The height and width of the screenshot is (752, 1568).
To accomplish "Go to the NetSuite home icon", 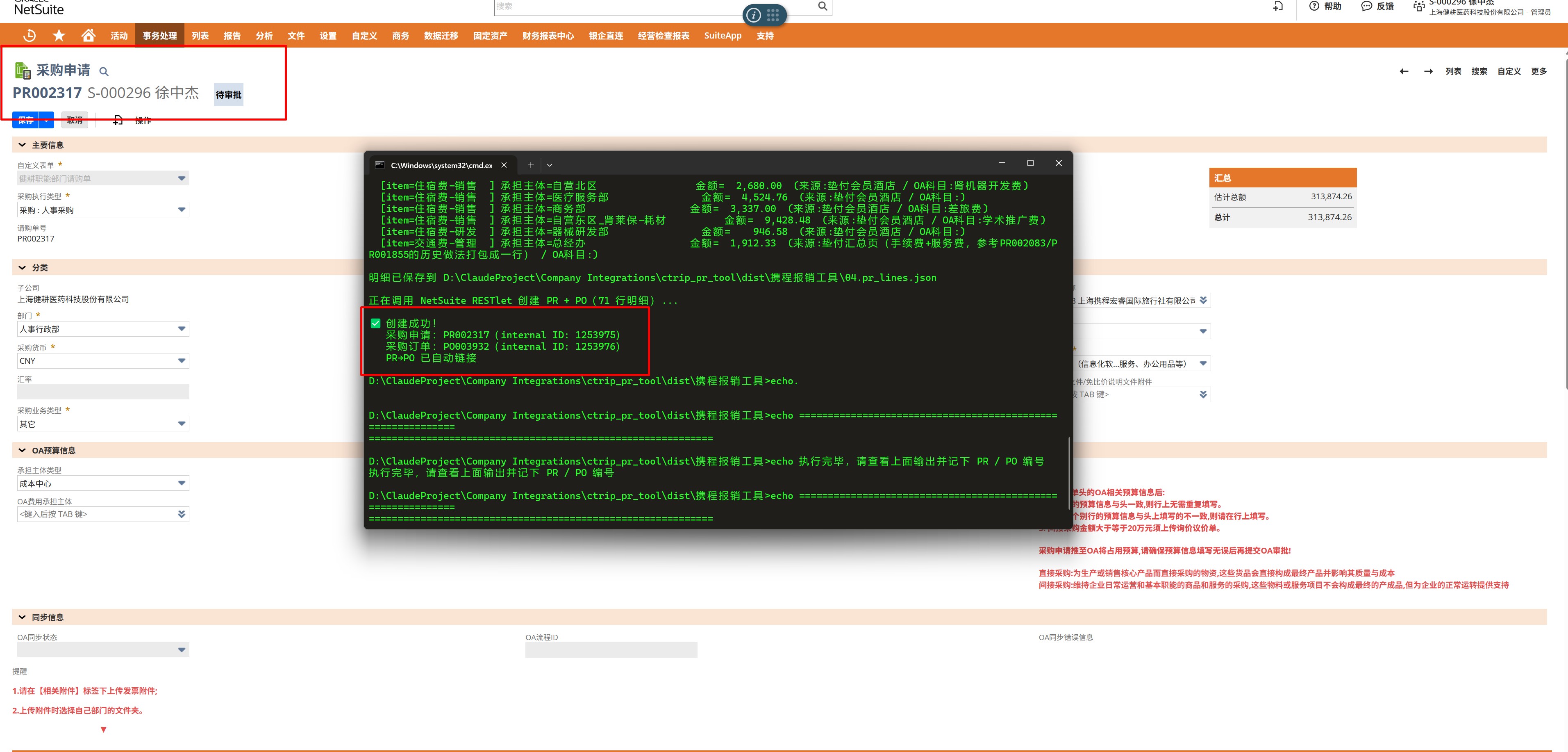I will coord(88,35).
